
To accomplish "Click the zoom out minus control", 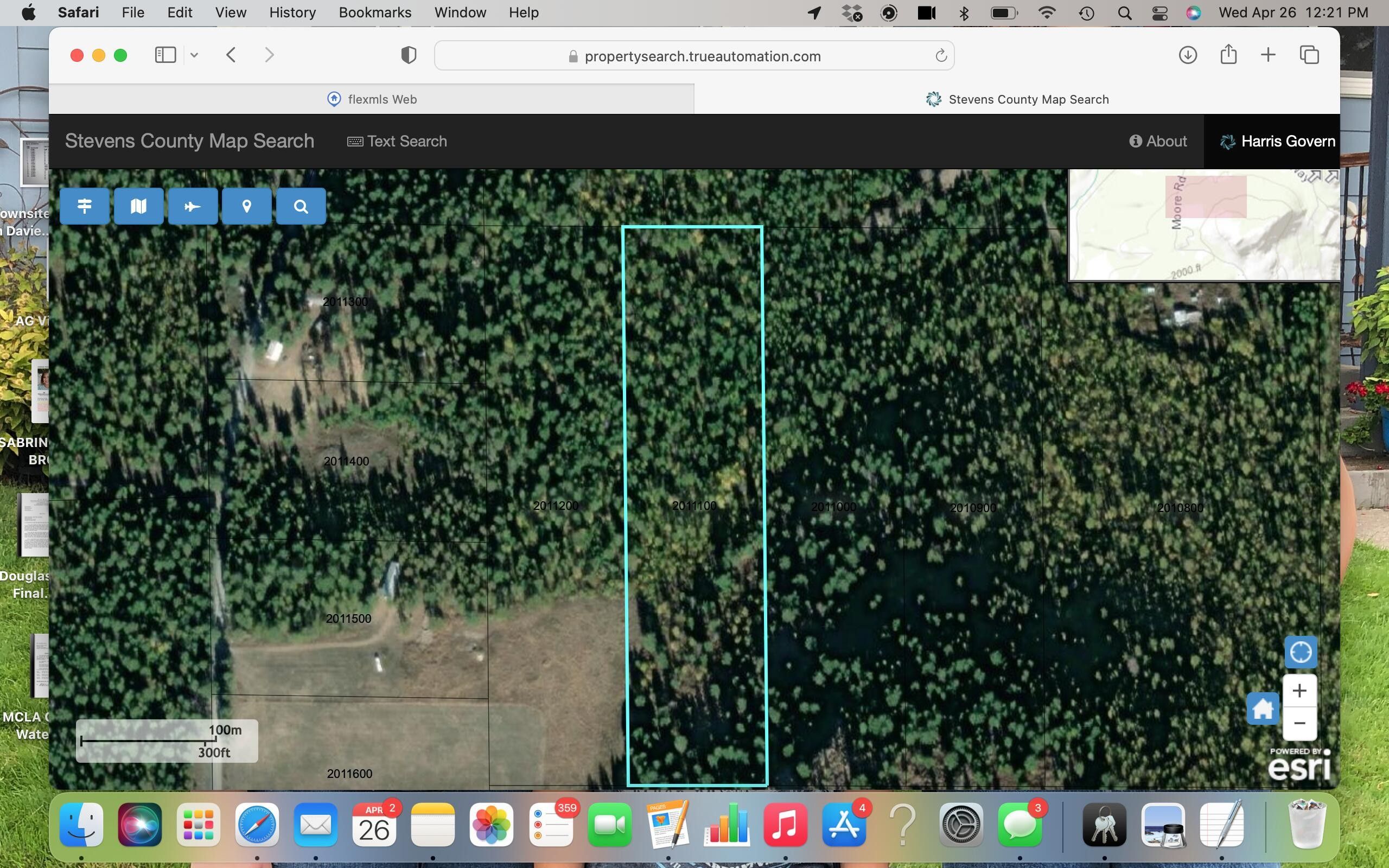I will tap(1300, 723).
